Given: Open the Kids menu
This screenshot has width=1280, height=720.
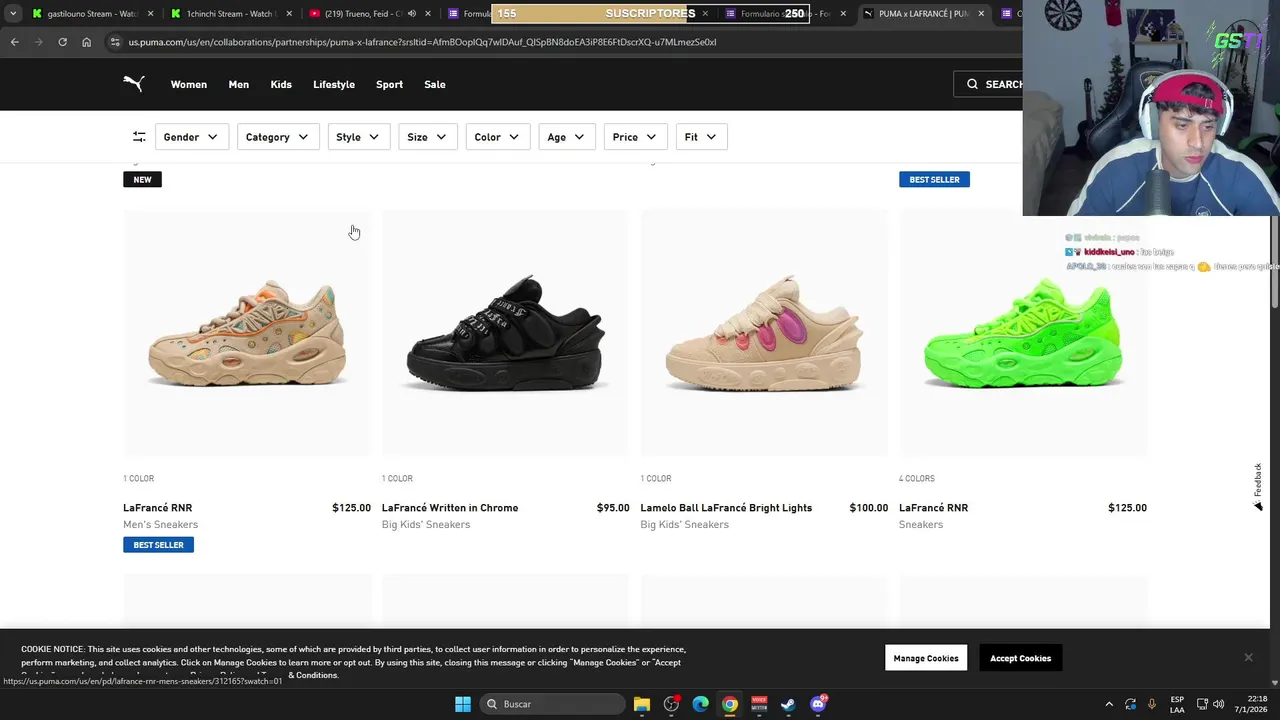Looking at the screenshot, I should pos(281,84).
